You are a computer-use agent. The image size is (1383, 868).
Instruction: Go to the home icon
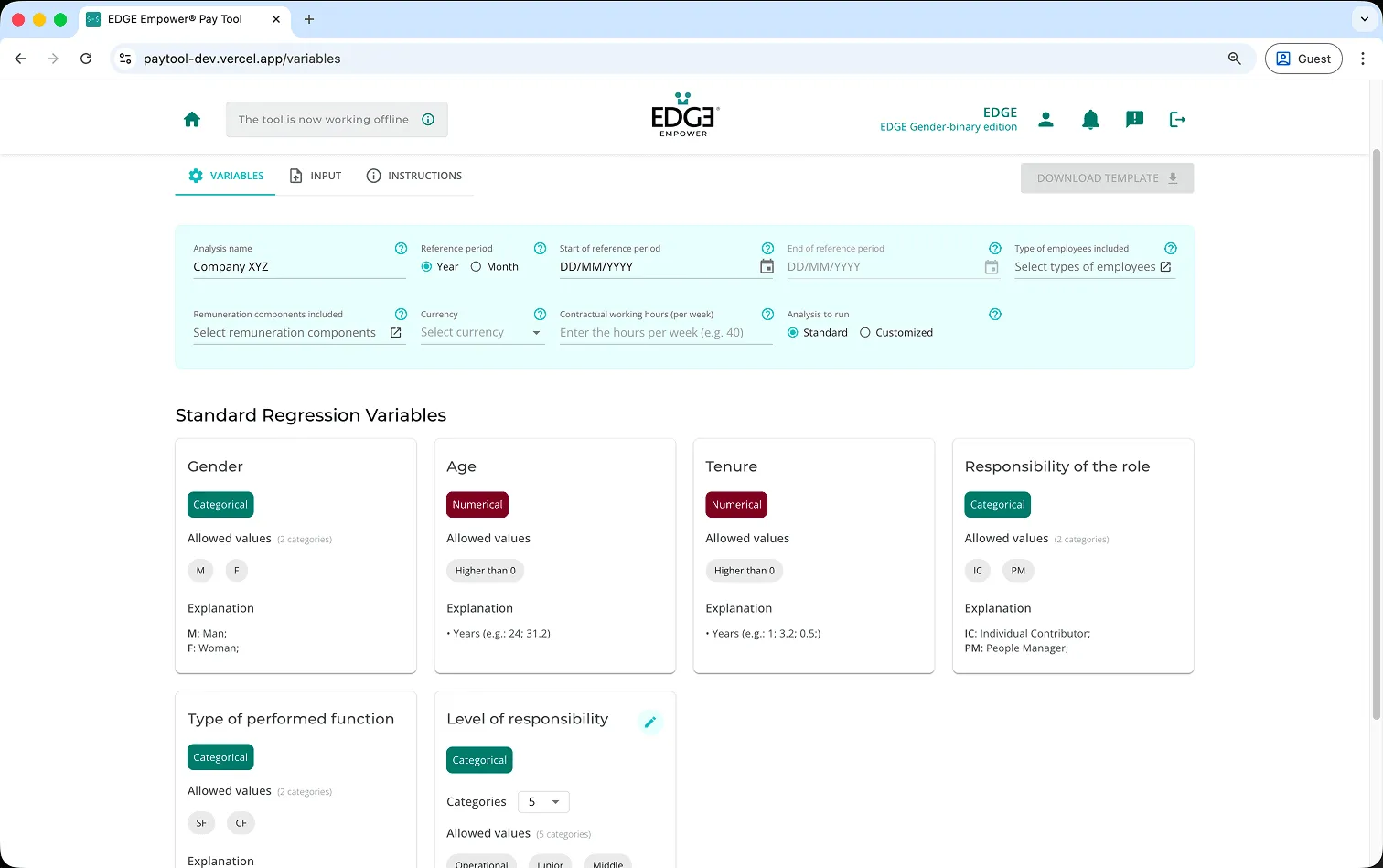pyautogui.click(x=192, y=119)
